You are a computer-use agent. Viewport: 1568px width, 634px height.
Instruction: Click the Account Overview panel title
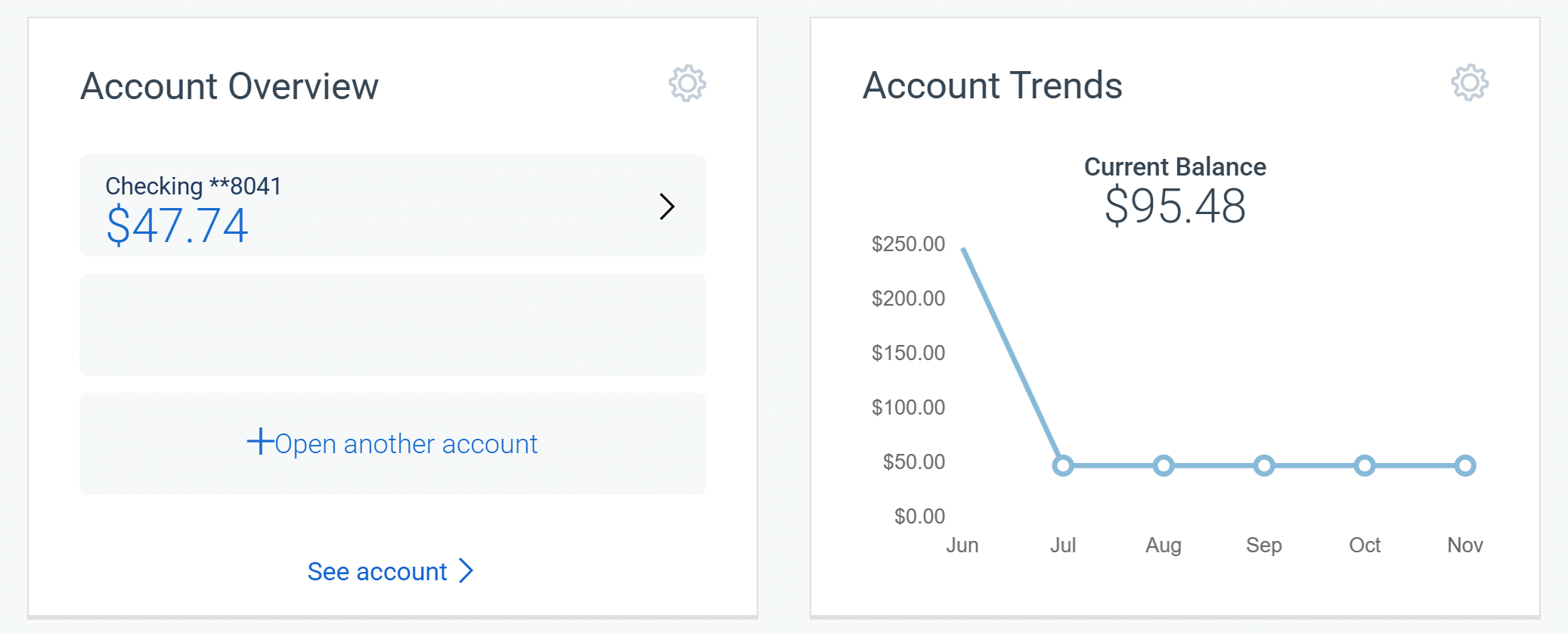coord(229,85)
